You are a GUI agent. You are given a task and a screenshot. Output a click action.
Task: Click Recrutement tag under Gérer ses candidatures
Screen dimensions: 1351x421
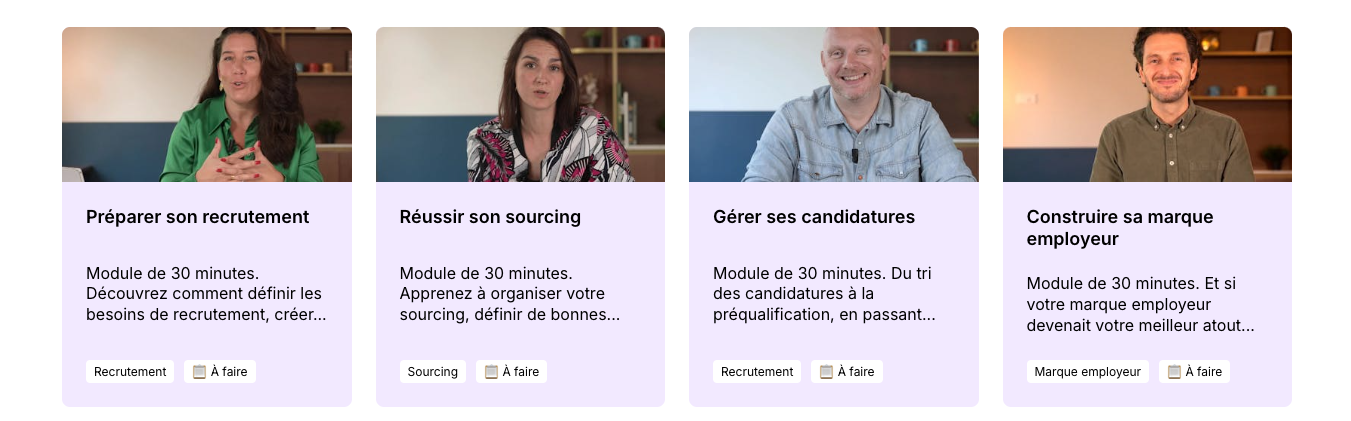pyautogui.click(x=757, y=372)
